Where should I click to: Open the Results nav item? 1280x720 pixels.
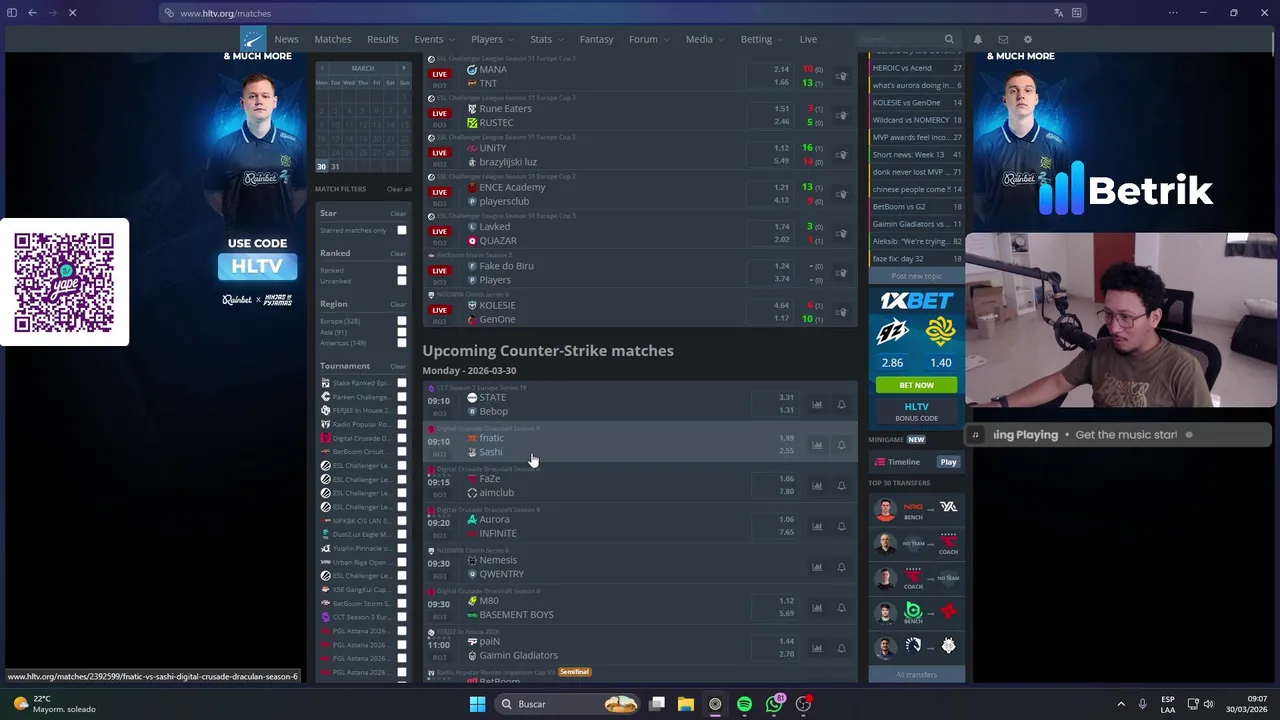[383, 39]
